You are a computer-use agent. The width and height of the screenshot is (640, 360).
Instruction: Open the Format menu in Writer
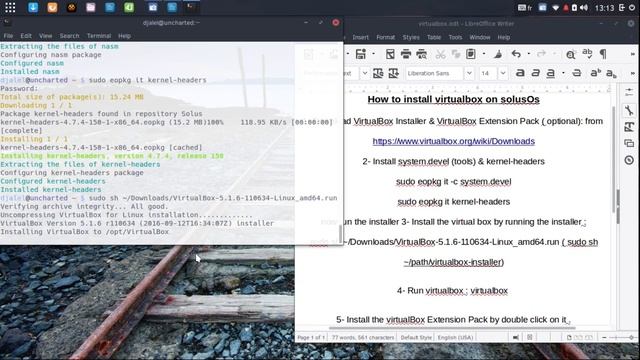click(x=385, y=37)
